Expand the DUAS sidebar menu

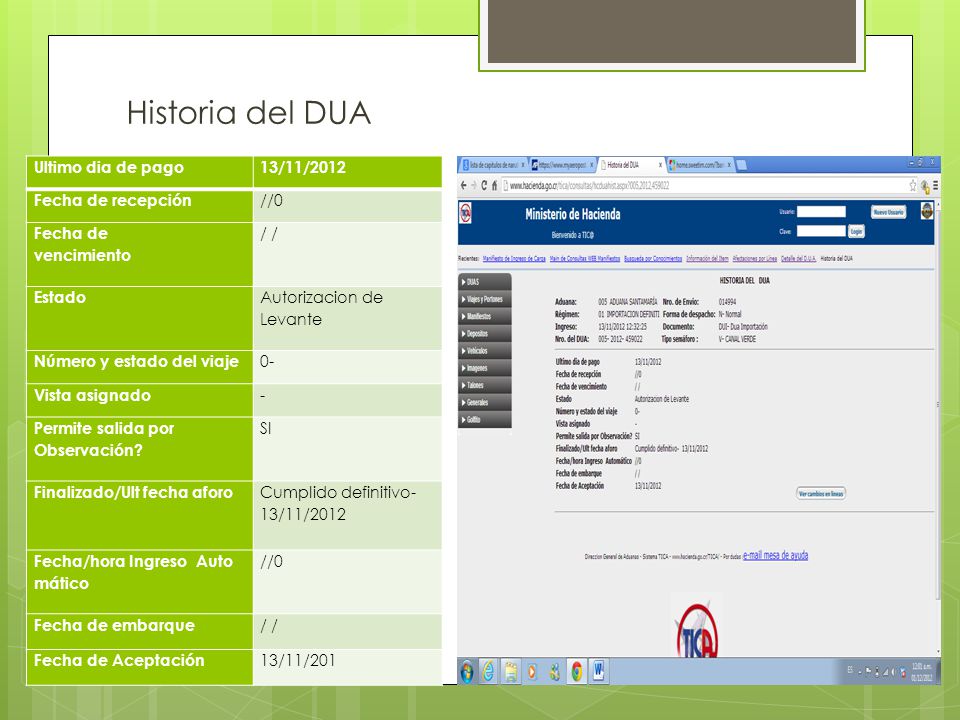pyautogui.click(x=485, y=282)
